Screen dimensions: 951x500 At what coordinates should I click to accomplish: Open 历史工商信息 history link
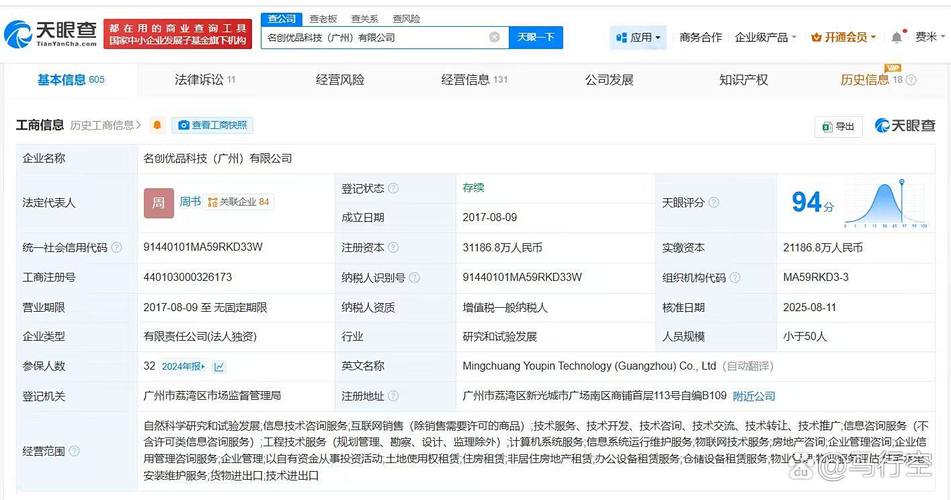[106, 125]
